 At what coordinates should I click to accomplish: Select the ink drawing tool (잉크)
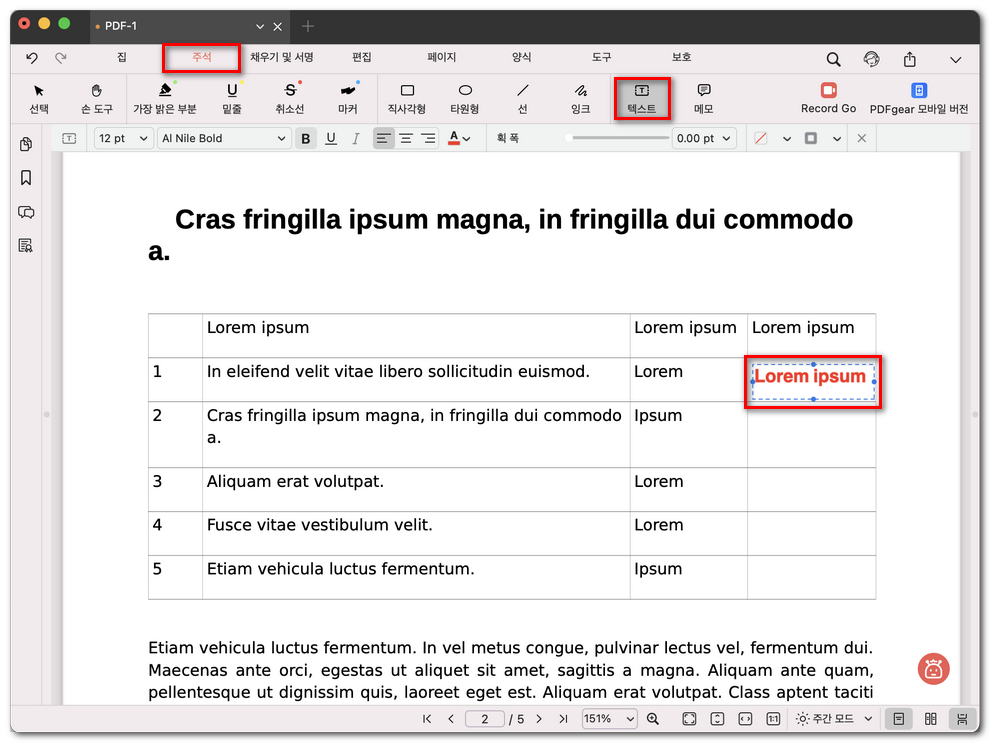click(x=580, y=98)
